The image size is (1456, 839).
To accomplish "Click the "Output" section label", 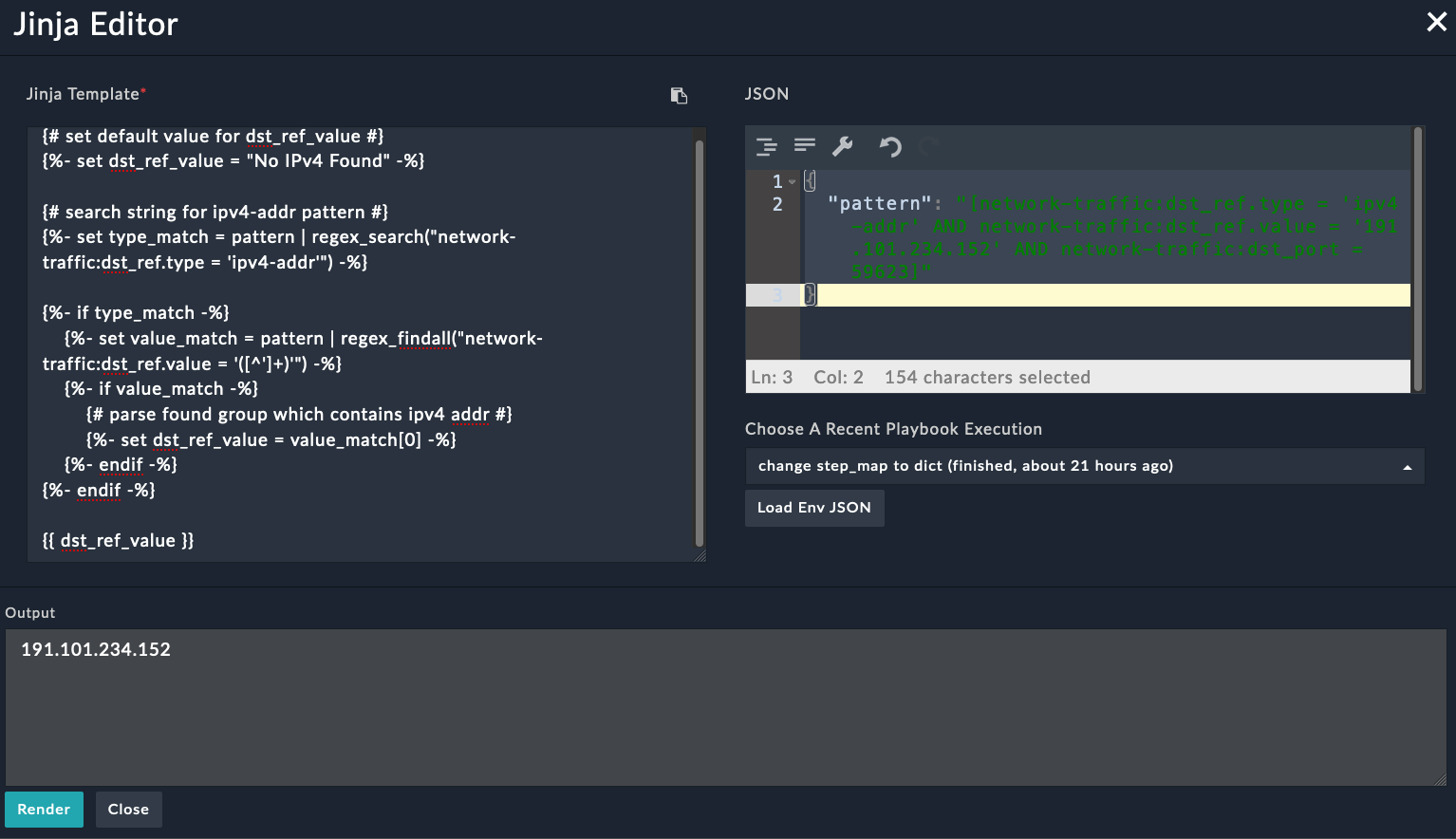I will pyautogui.click(x=30, y=613).
